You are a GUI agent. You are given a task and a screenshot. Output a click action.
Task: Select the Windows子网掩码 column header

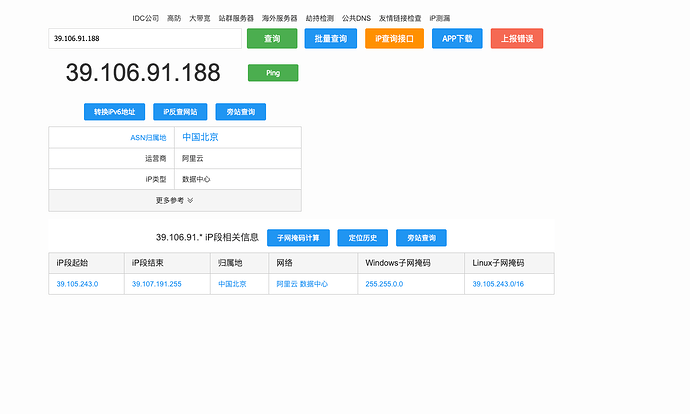pos(398,263)
